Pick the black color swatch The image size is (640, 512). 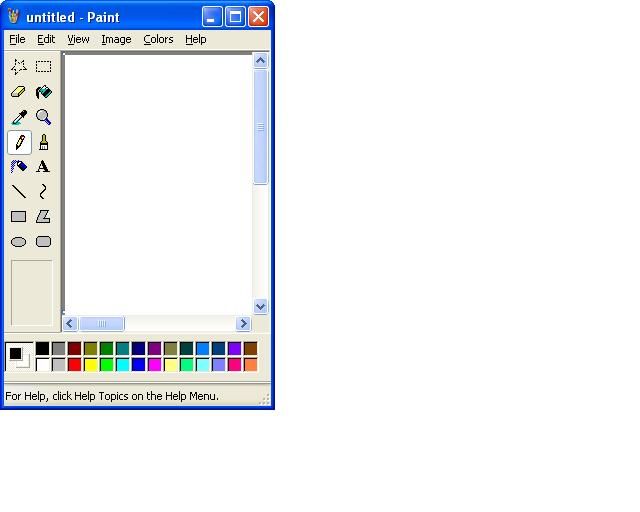pyautogui.click(x=42, y=349)
